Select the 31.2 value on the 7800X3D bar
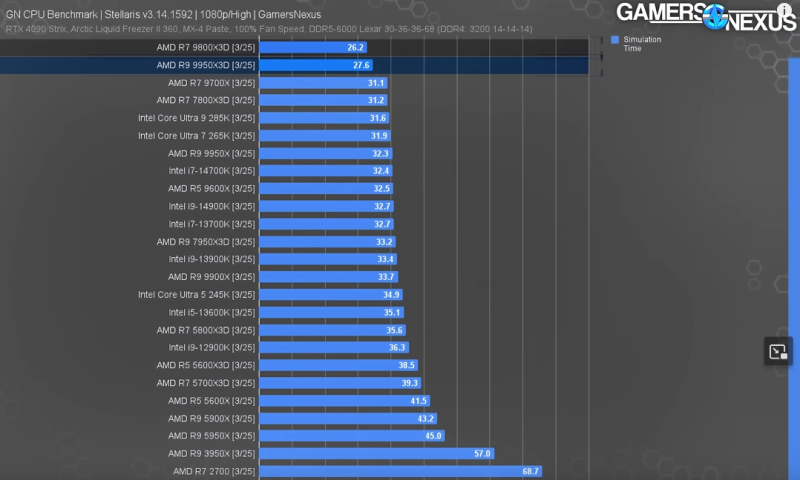Screen dimensions: 800x480 [376, 100]
